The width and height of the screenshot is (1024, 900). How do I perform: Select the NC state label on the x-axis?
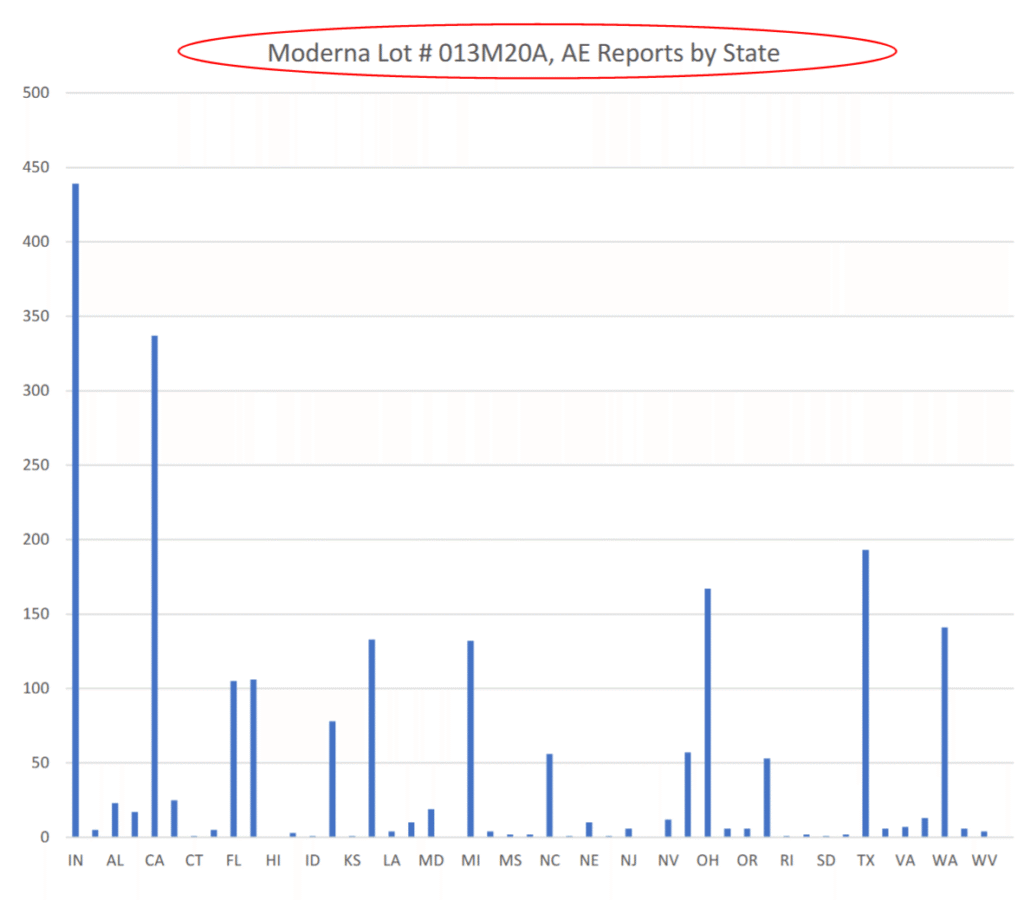[550, 861]
